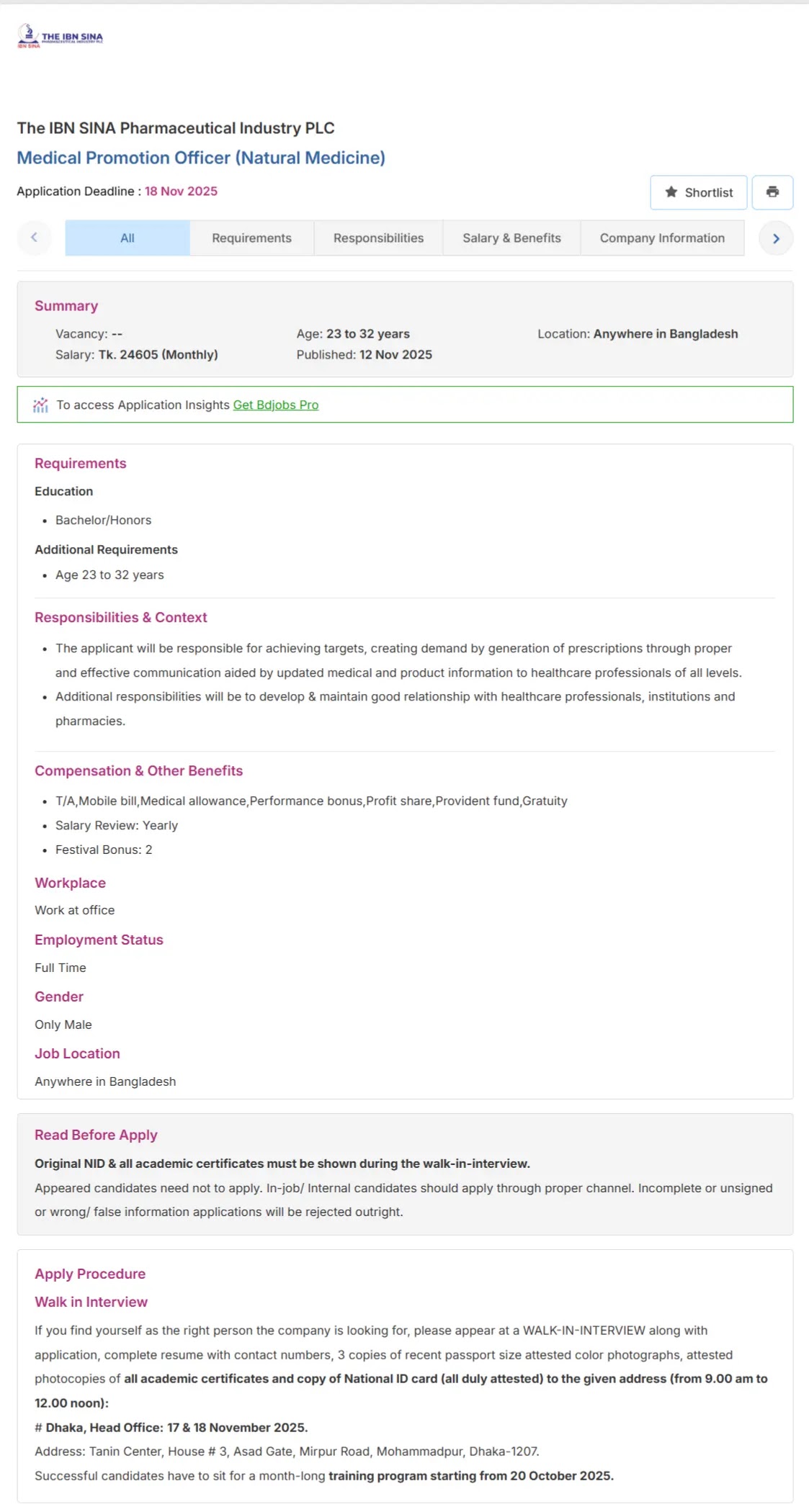Go to Salary & Benefits tab
The image size is (809, 1512).
511,238
